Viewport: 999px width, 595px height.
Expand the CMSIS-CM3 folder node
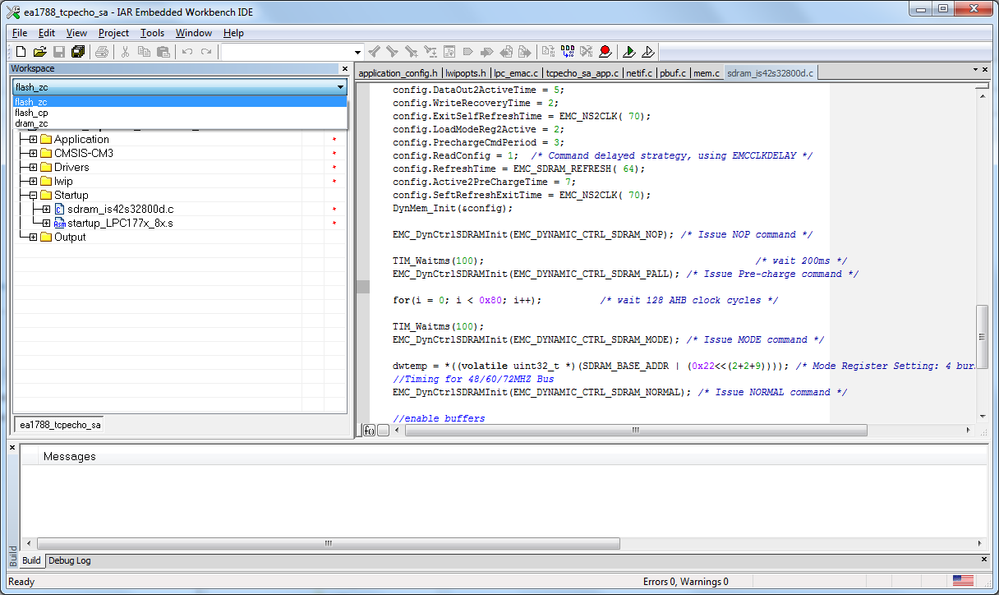pyautogui.click(x=33, y=154)
